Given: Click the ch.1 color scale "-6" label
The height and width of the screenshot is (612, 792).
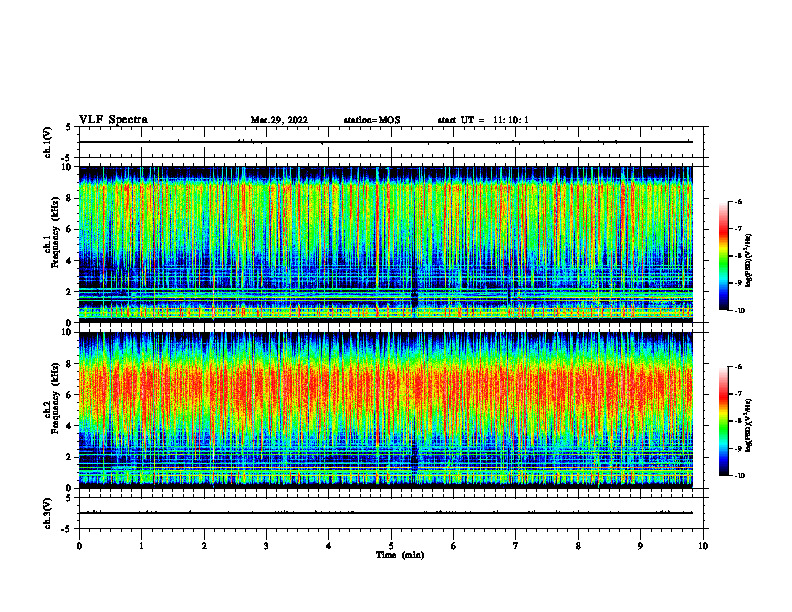Looking at the screenshot, I should [738, 202].
